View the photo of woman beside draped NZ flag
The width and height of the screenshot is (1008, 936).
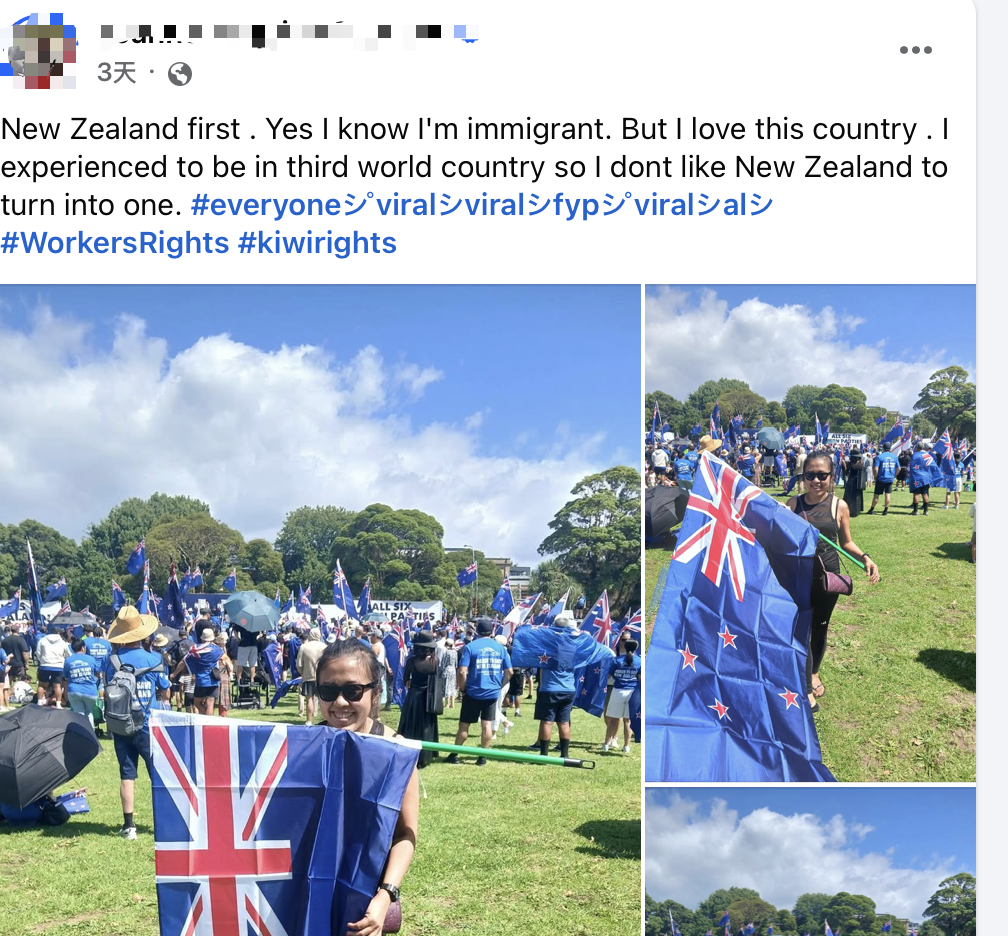tap(810, 533)
